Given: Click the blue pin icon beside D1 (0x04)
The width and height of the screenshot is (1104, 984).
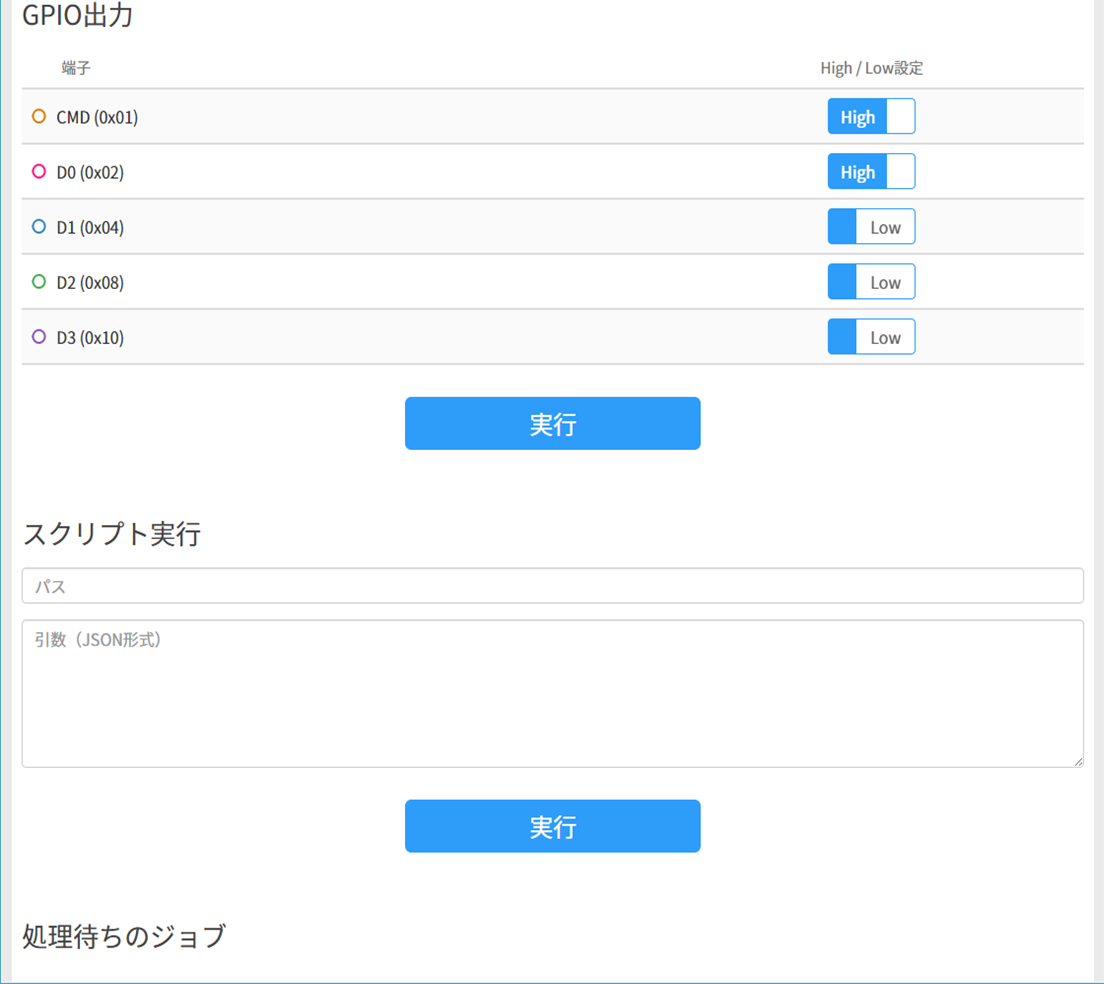Looking at the screenshot, I should [x=38, y=226].
